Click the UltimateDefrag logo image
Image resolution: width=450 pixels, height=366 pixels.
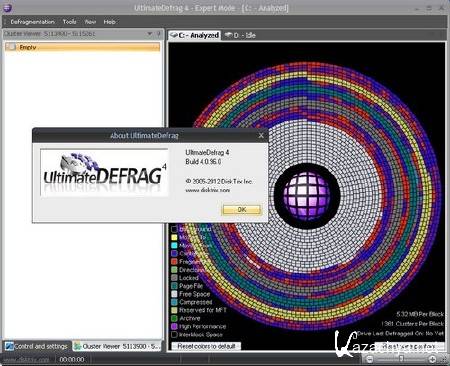point(104,173)
